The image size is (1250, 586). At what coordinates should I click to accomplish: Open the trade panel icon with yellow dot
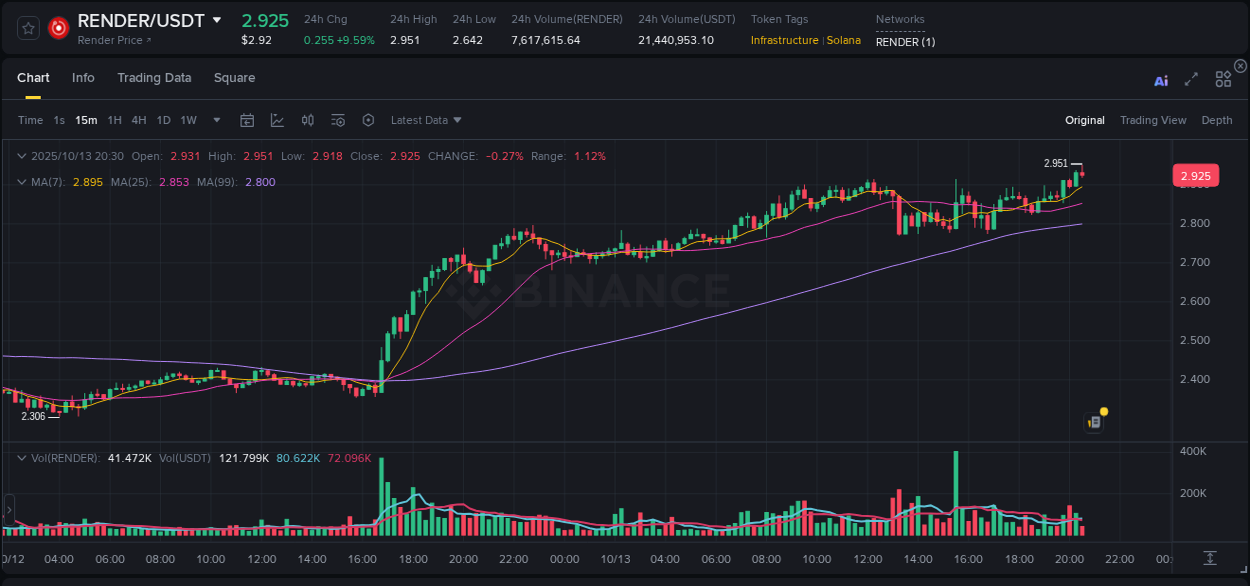click(x=1094, y=421)
